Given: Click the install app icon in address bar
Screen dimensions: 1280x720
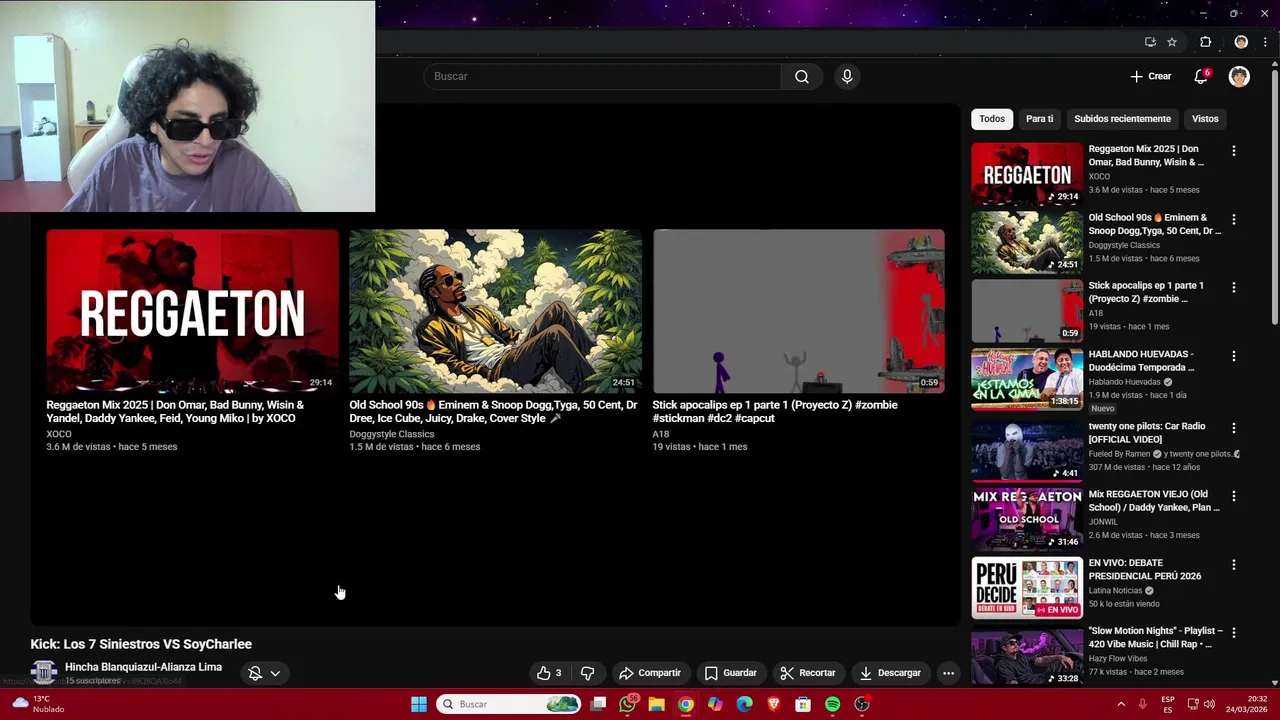Looking at the screenshot, I should click(1150, 42).
